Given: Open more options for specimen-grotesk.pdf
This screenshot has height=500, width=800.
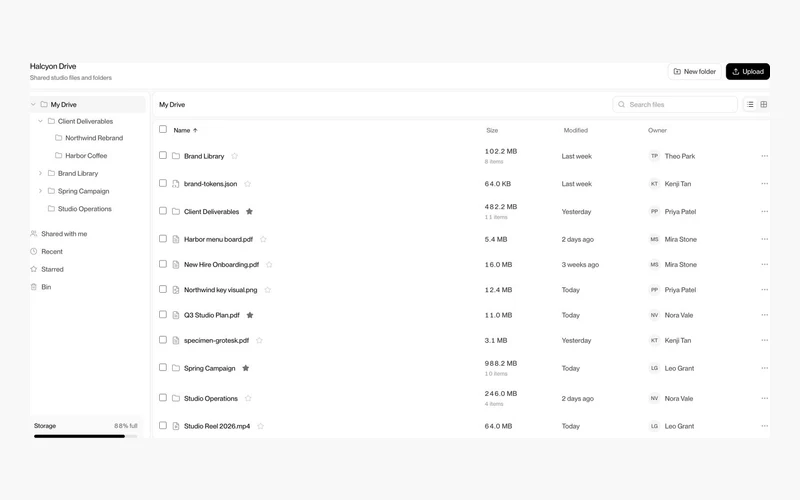Looking at the screenshot, I should click(x=764, y=340).
